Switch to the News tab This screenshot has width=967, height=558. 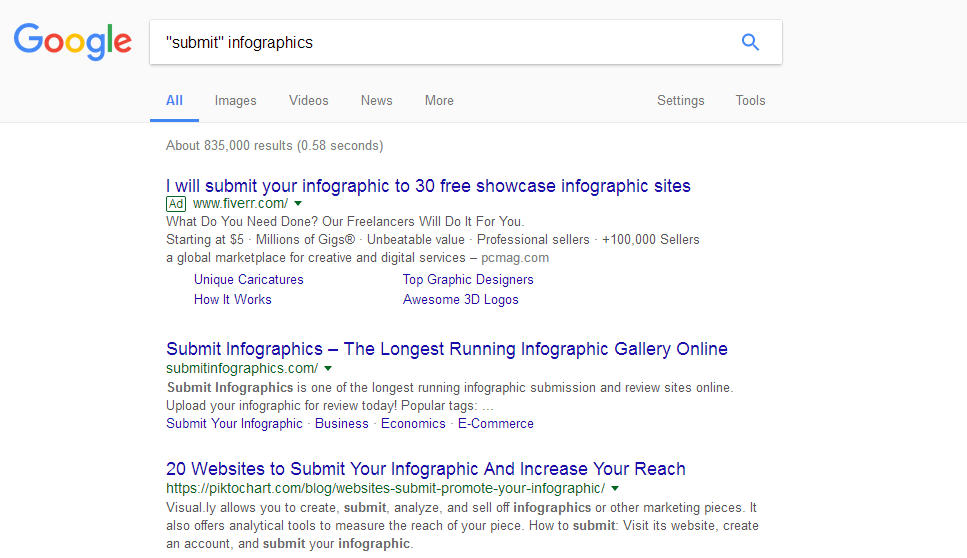click(376, 101)
